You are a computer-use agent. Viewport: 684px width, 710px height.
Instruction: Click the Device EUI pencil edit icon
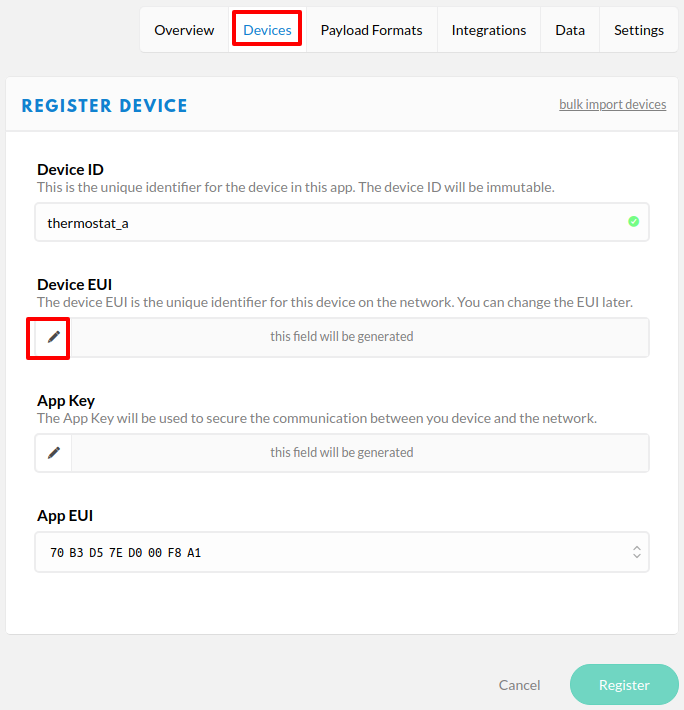[x=54, y=337]
